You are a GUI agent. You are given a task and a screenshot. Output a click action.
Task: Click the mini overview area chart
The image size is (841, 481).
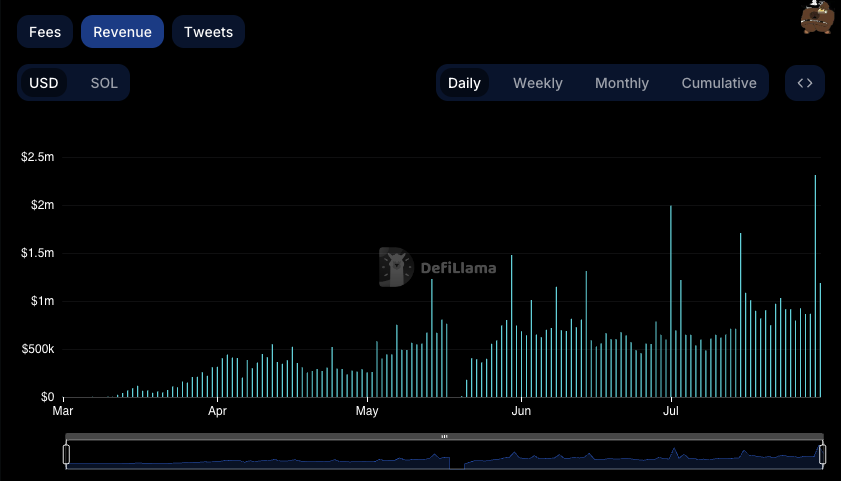(x=444, y=456)
